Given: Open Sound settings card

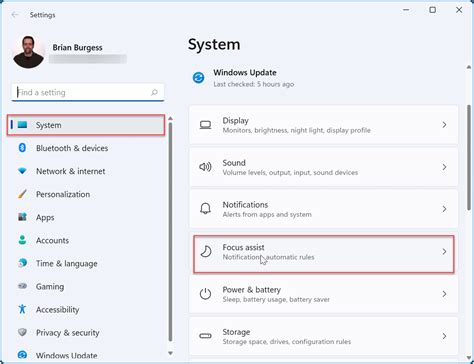Looking at the screenshot, I should tap(323, 167).
